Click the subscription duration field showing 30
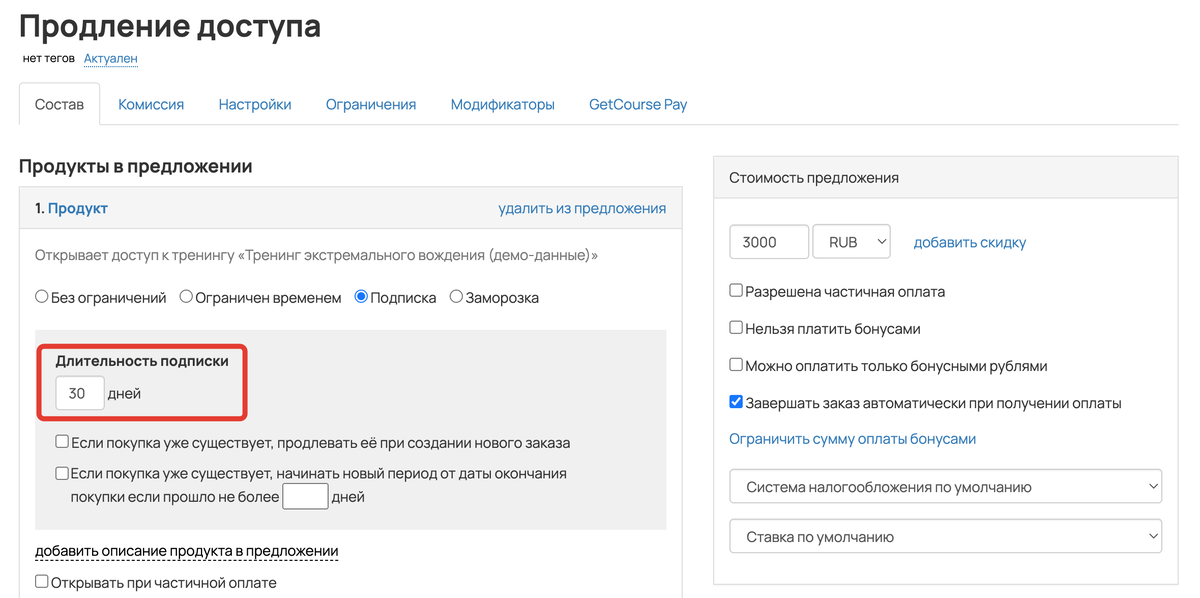 pos(80,393)
